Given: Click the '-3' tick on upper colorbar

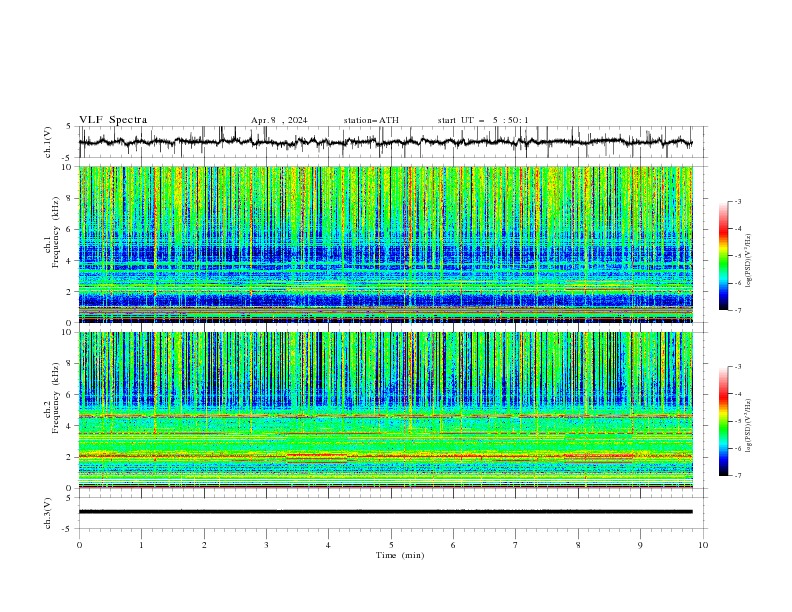Looking at the screenshot, I should 737,201.
